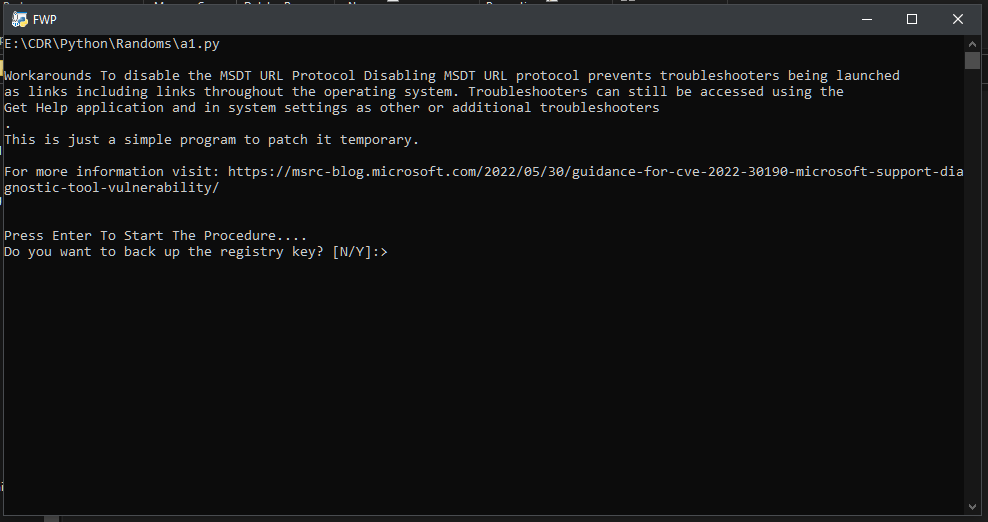Image resolution: width=988 pixels, height=522 pixels.
Task: Close the FWP console window
Action: pyautogui.click(x=958, y=20)
